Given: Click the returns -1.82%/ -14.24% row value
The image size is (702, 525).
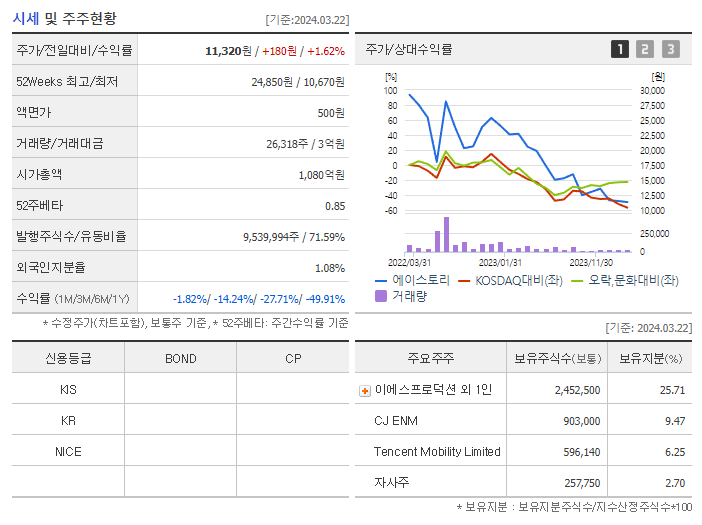Looking at the screenshot, I should point(259,299).
